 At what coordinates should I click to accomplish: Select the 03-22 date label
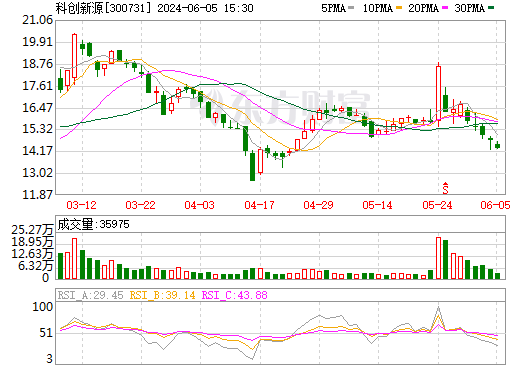(140, 205)
